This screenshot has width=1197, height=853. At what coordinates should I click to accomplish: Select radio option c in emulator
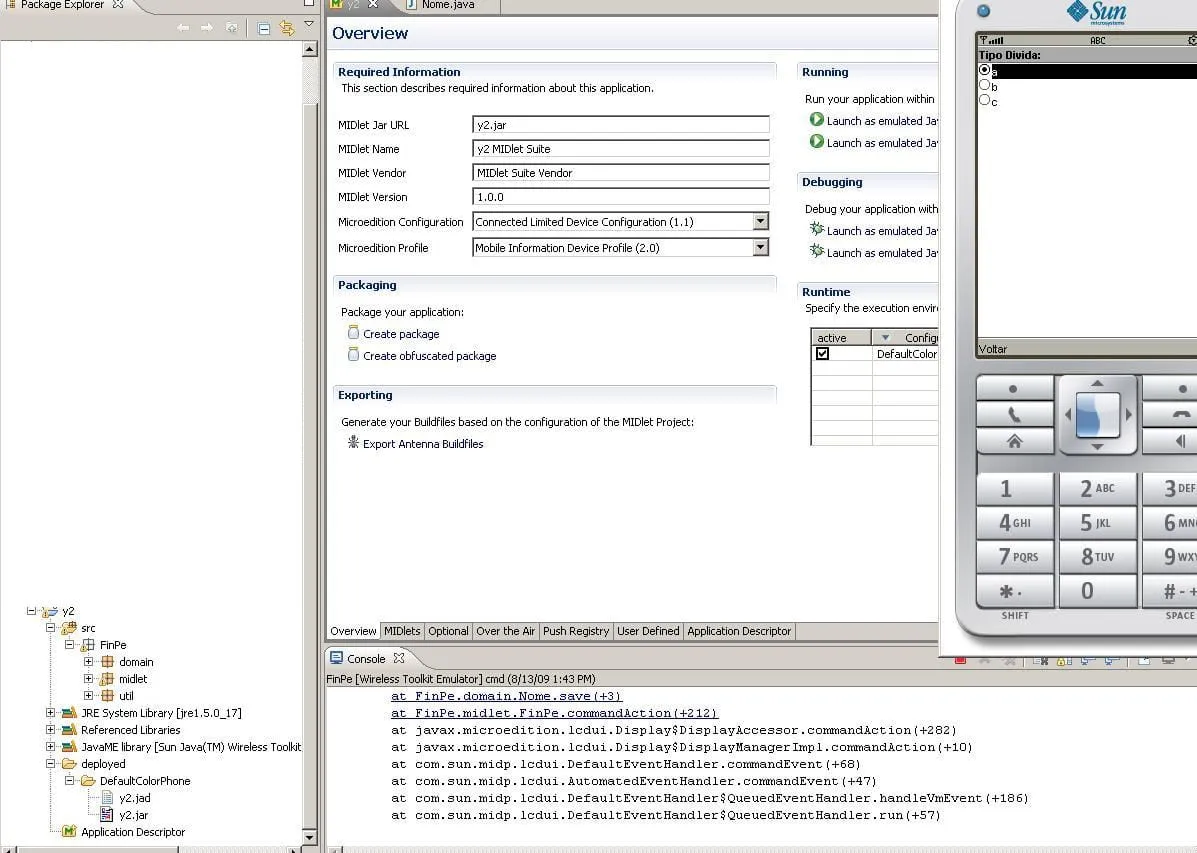[985, 101]
